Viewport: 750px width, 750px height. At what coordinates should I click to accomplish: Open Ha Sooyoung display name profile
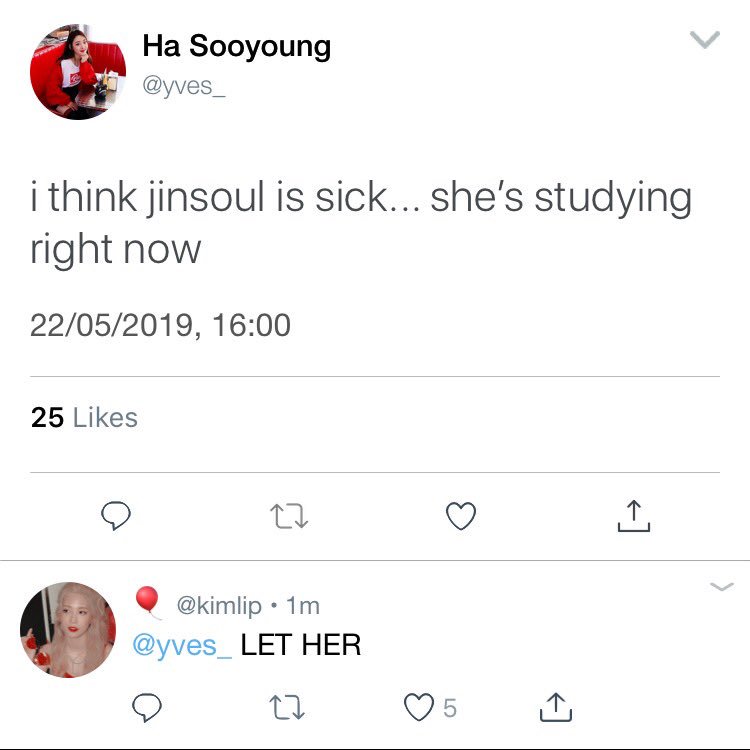coord(237,47)
